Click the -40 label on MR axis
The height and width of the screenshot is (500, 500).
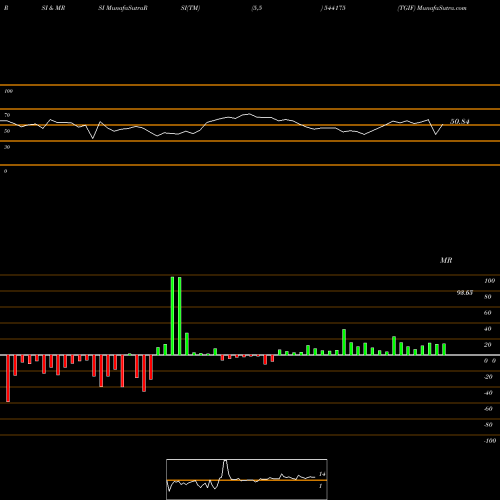(x=488, y=393)
